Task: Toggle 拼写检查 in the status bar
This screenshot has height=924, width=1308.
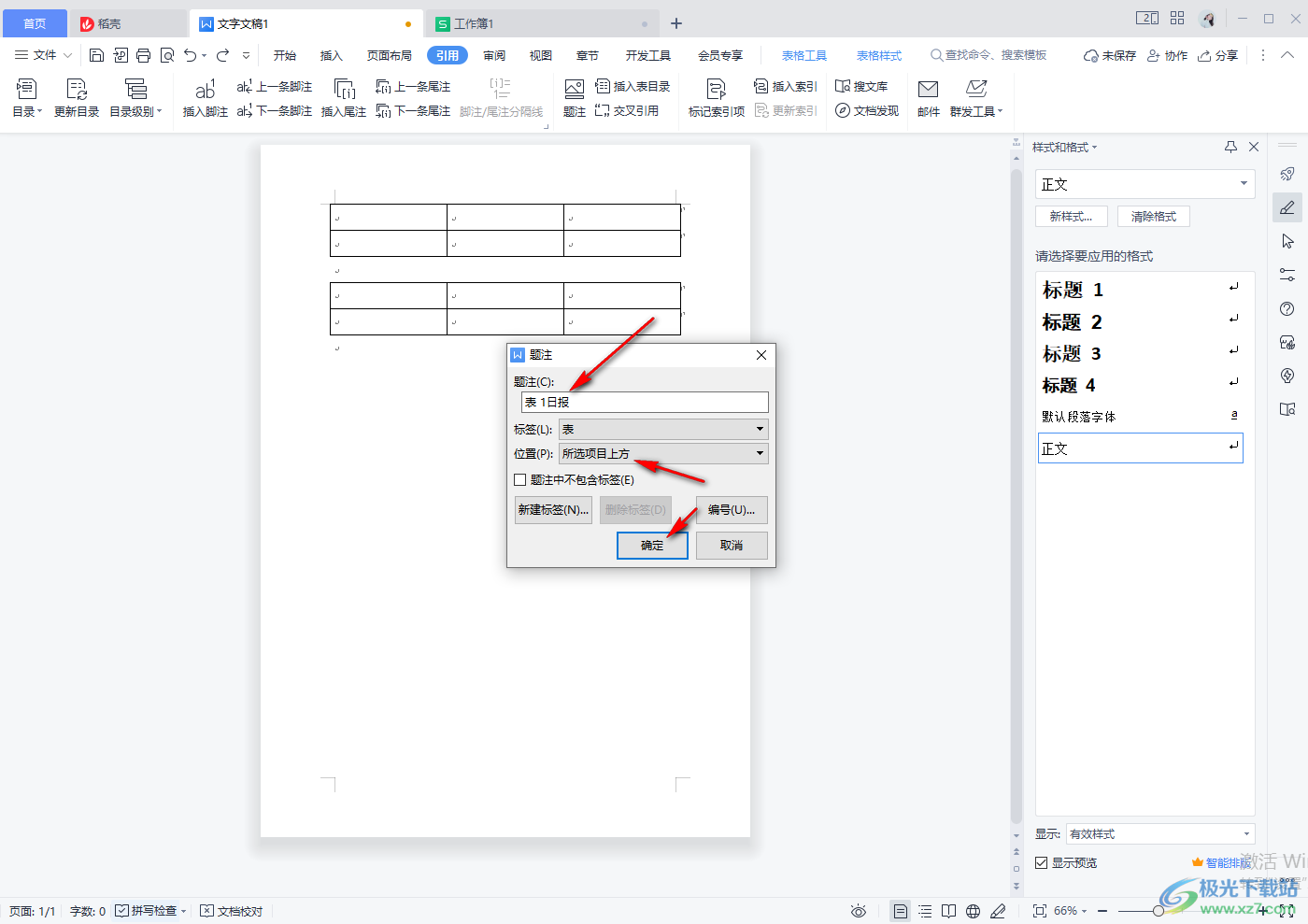Action: click(x=149, y=911)
